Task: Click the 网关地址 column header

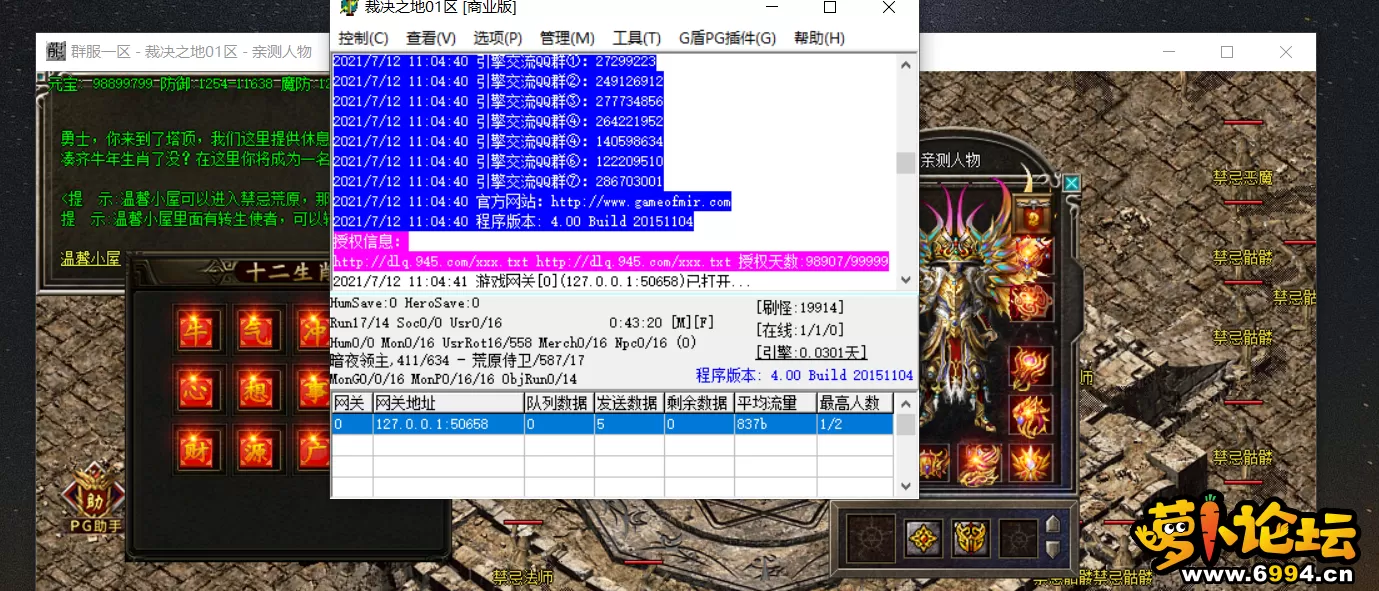Action: pyautogui.click(x=447, y=403)
